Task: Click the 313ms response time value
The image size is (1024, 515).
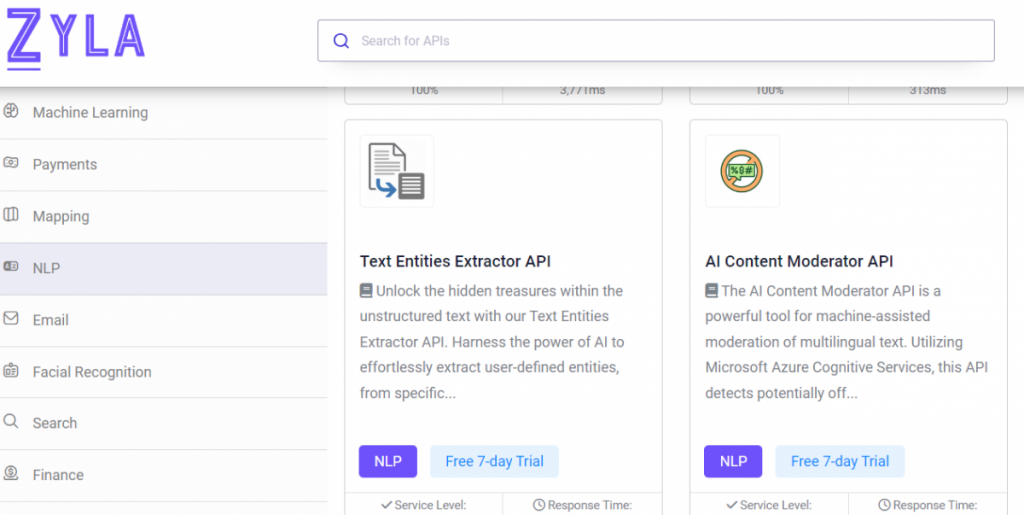Action: point(927,91)
